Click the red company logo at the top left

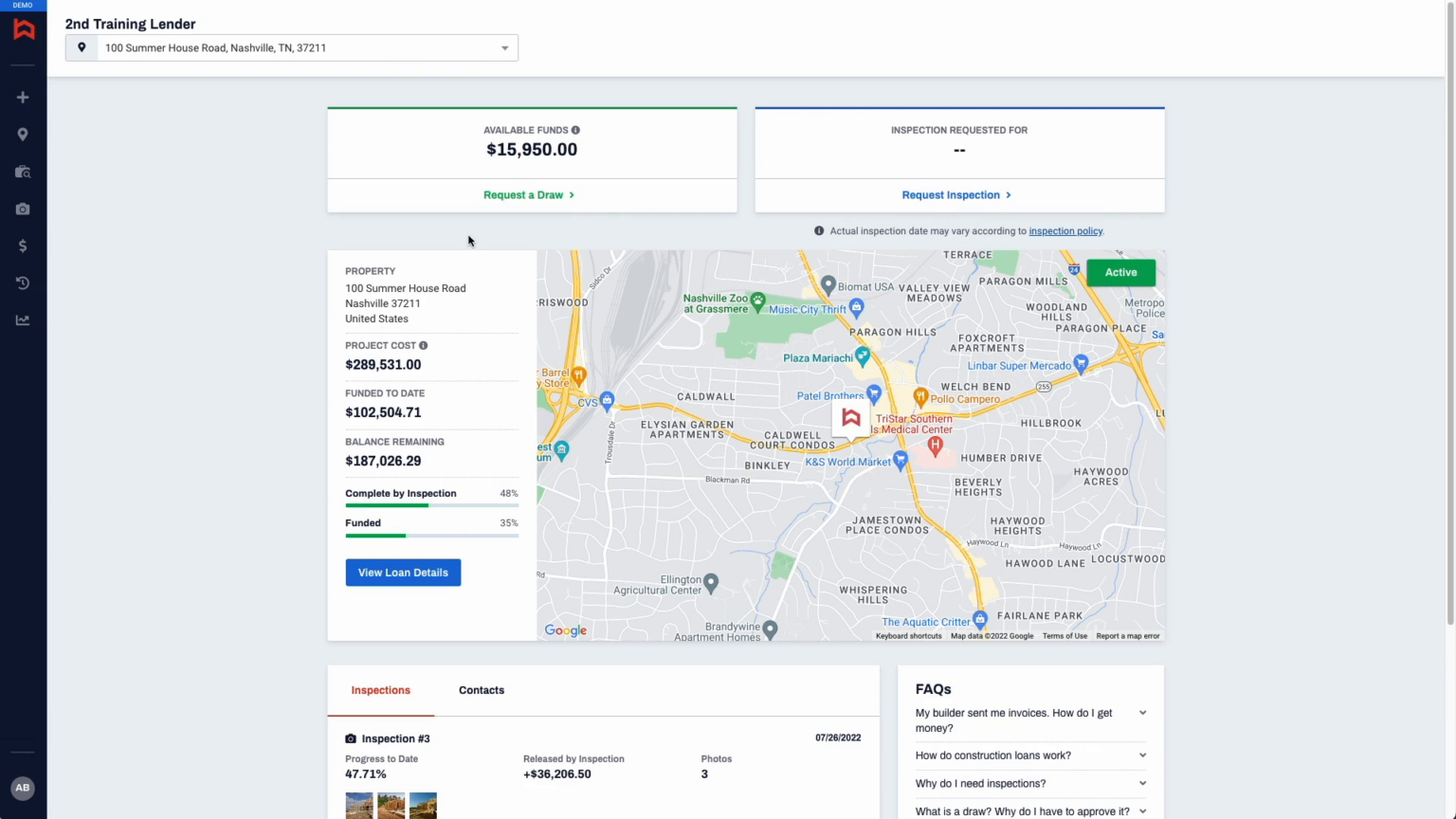23,28
